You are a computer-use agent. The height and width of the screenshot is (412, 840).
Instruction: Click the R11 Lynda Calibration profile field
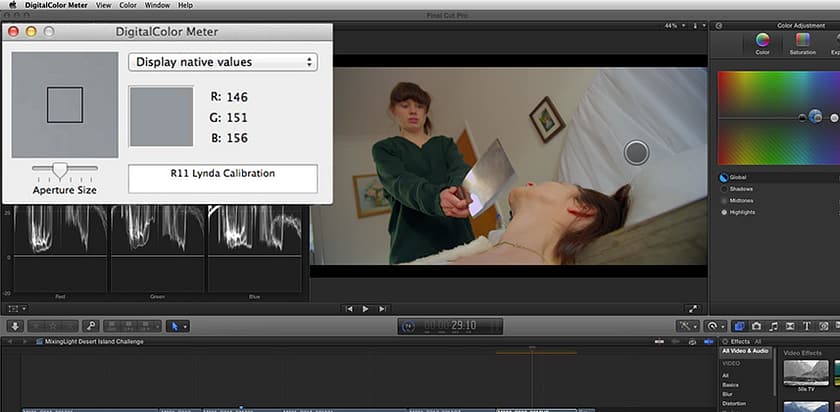tap(223, 178)
